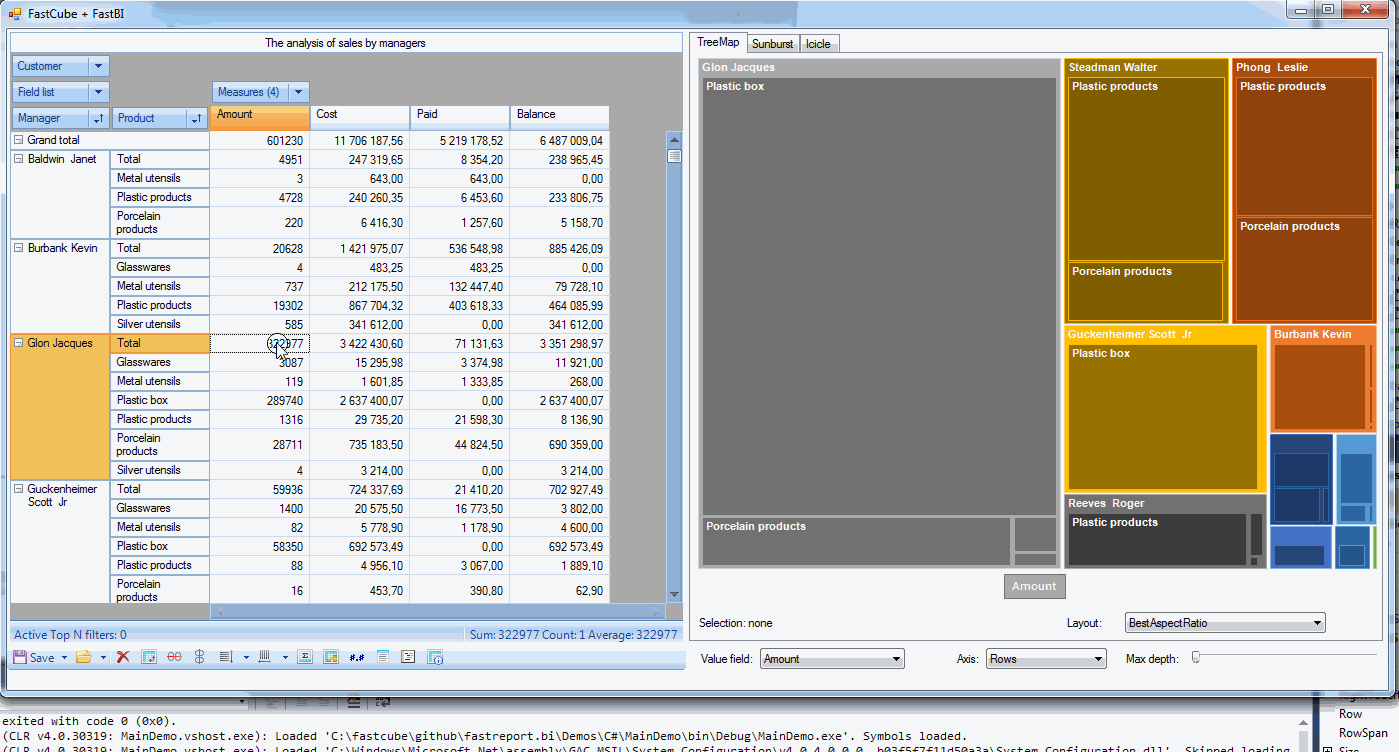Image resolution: width=1399 pixels, height=752 pixels.
Task: Click the sigma totals toolbar icon
Action: 305,657
